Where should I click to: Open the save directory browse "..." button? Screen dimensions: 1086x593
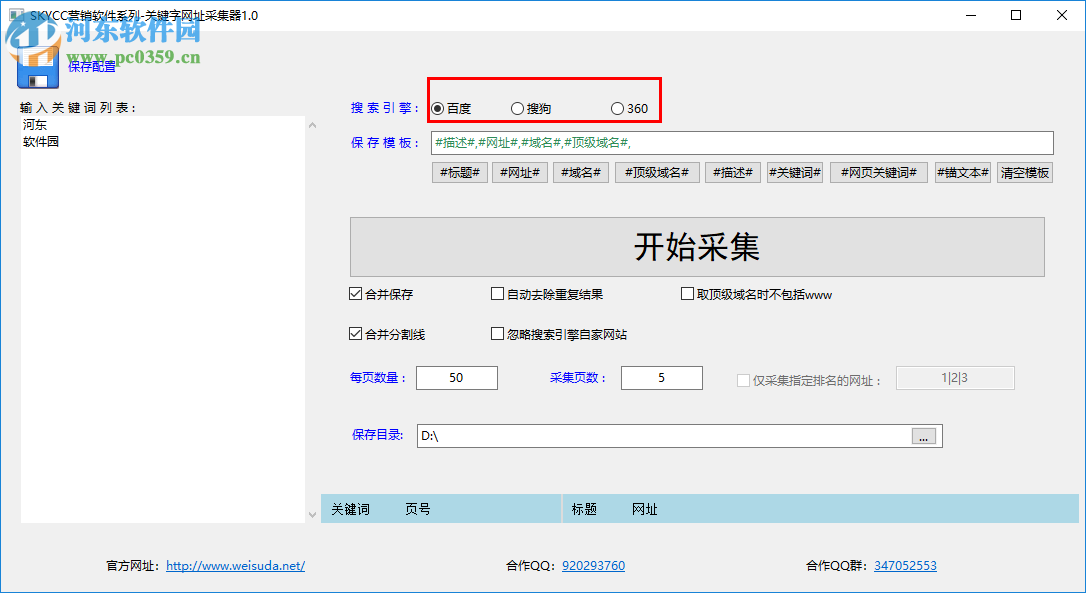click(923, 435)
